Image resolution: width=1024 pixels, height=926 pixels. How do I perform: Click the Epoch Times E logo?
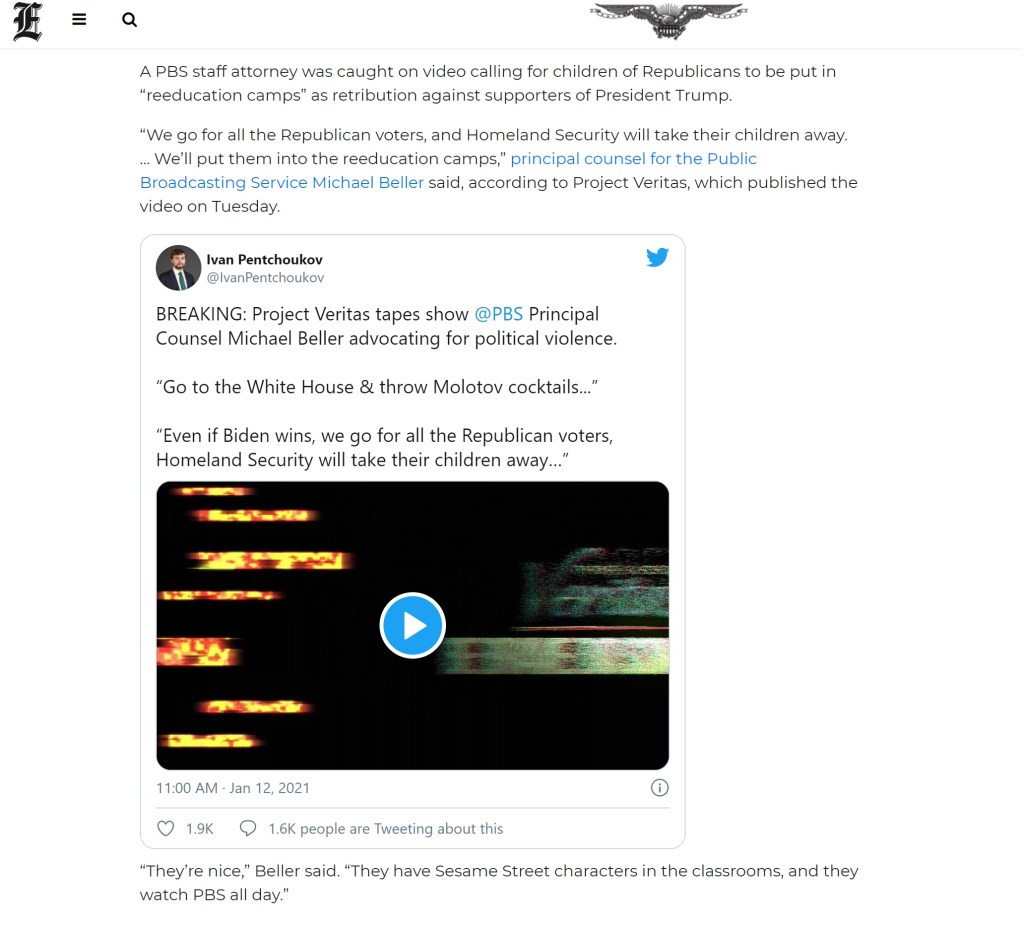coord(27,21)
